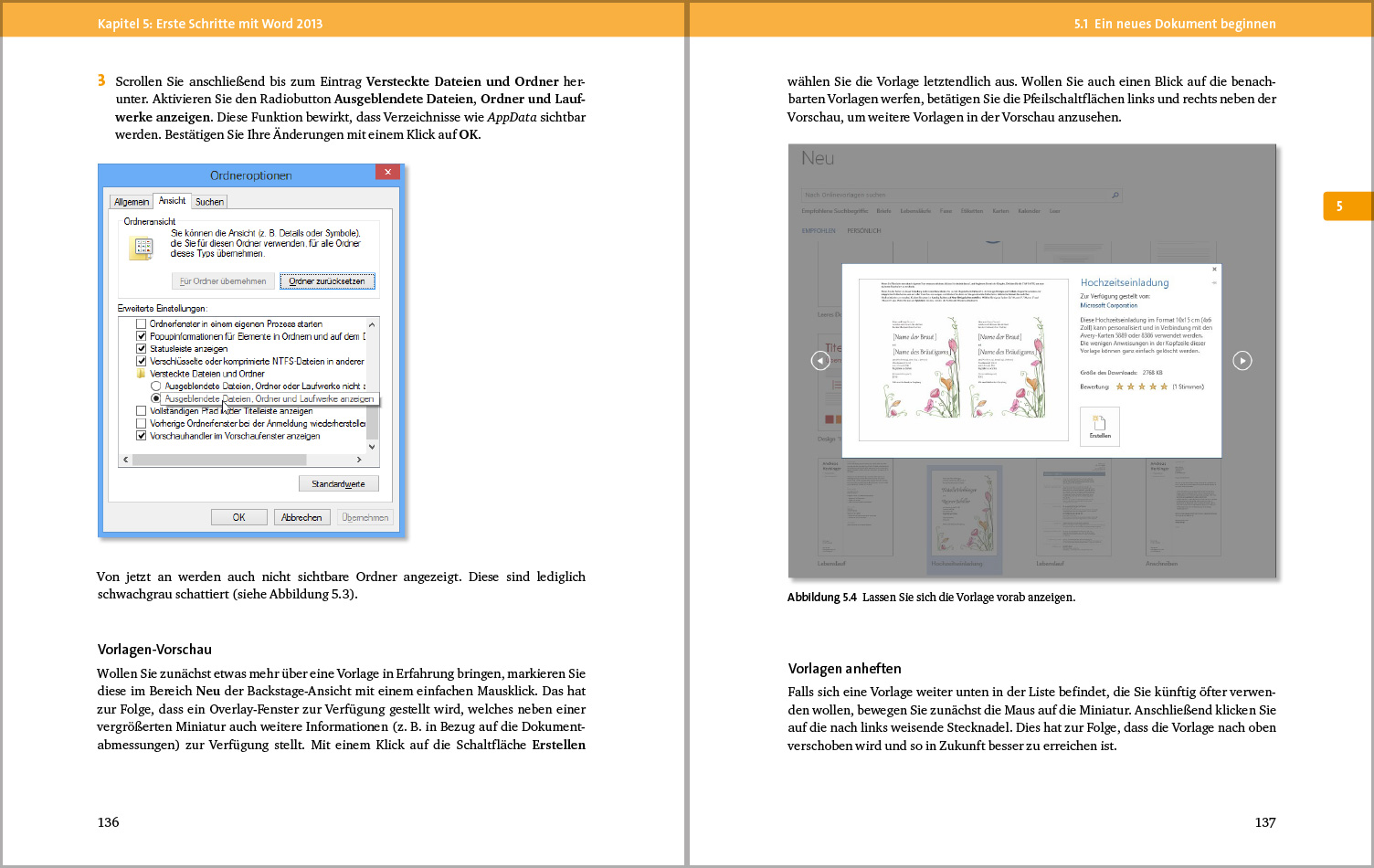
Task: Click the page number 136
Action: click(108, 822)
